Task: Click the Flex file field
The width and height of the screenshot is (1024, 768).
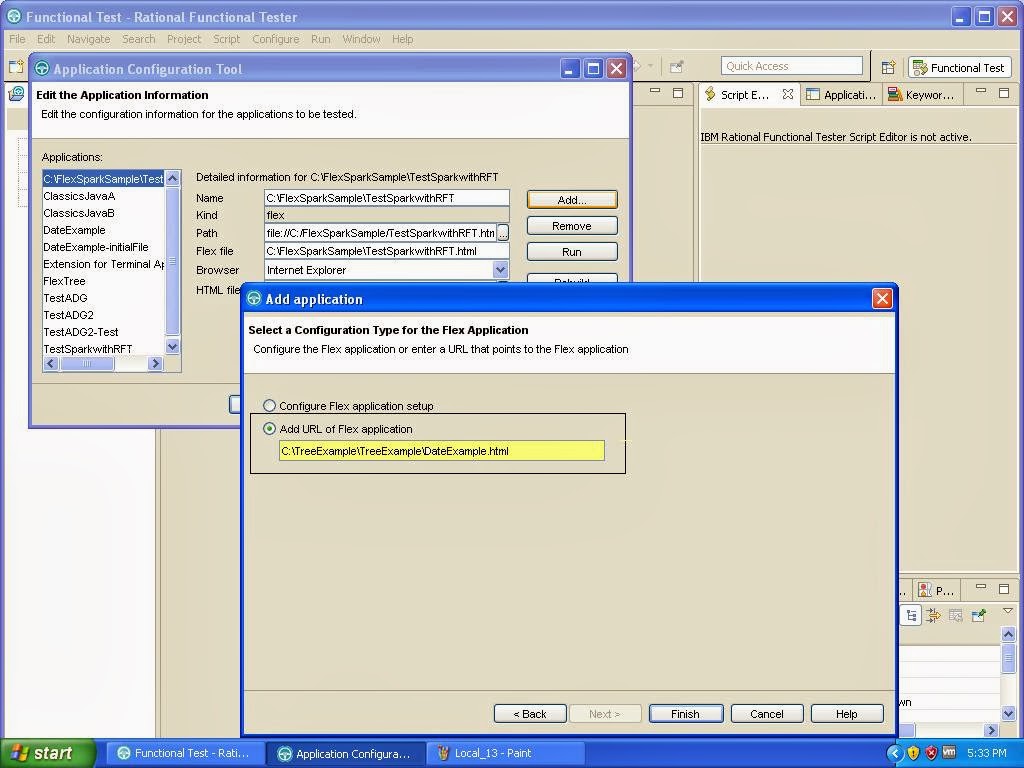Action: coord(387,251)
